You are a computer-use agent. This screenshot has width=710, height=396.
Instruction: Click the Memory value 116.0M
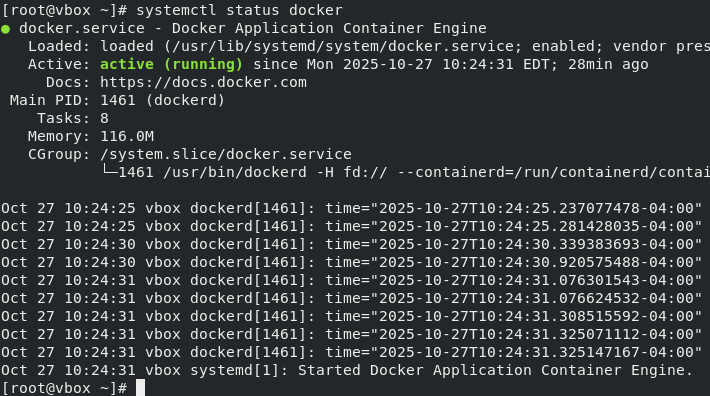pyautogui.click(x=127, y=136)
